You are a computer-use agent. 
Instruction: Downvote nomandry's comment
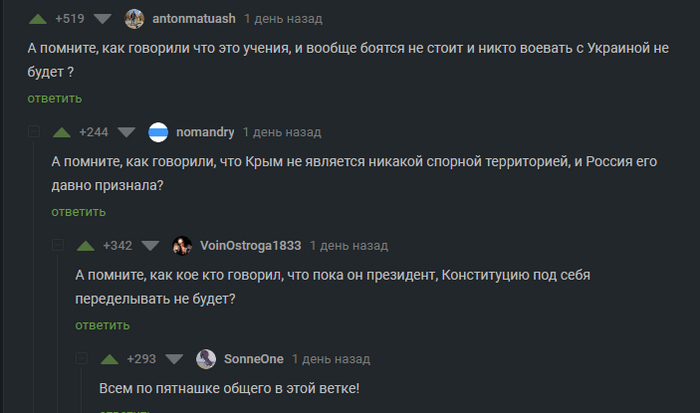point(126,132)
